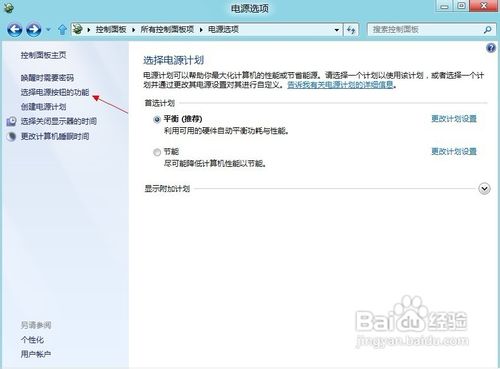Open 更改计划设置 for 平衡 plan
This screenshot has height=369, width=500.
click(454, 119)
